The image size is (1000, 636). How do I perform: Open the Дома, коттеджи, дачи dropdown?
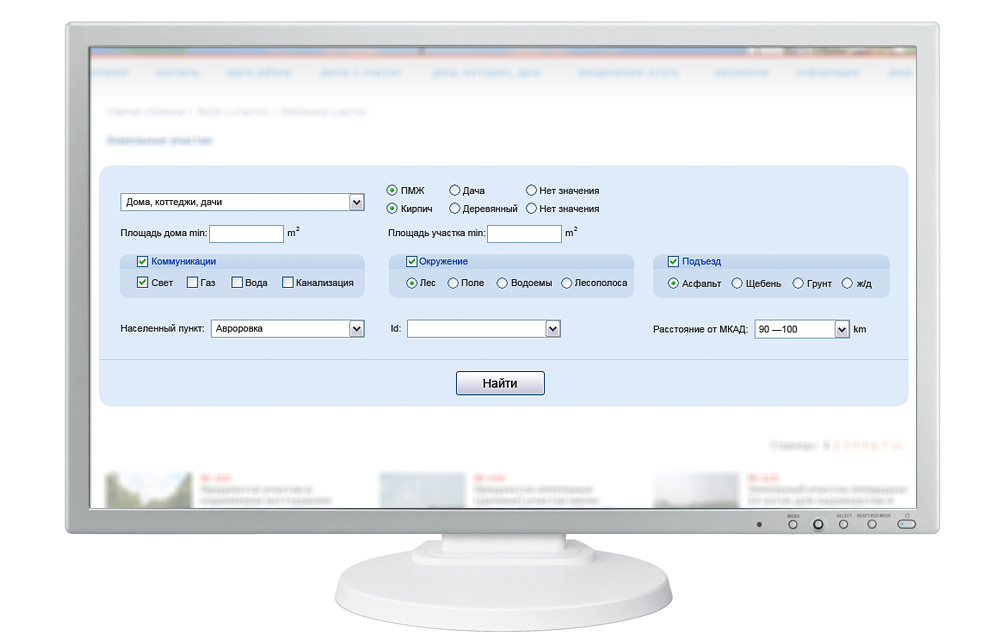click(356, 202)
